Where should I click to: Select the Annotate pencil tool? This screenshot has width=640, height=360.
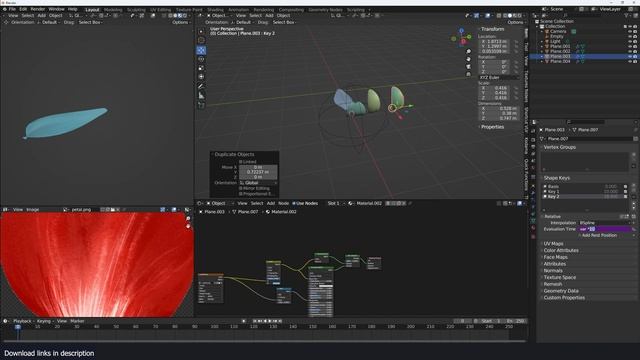(x=201, y=86)
